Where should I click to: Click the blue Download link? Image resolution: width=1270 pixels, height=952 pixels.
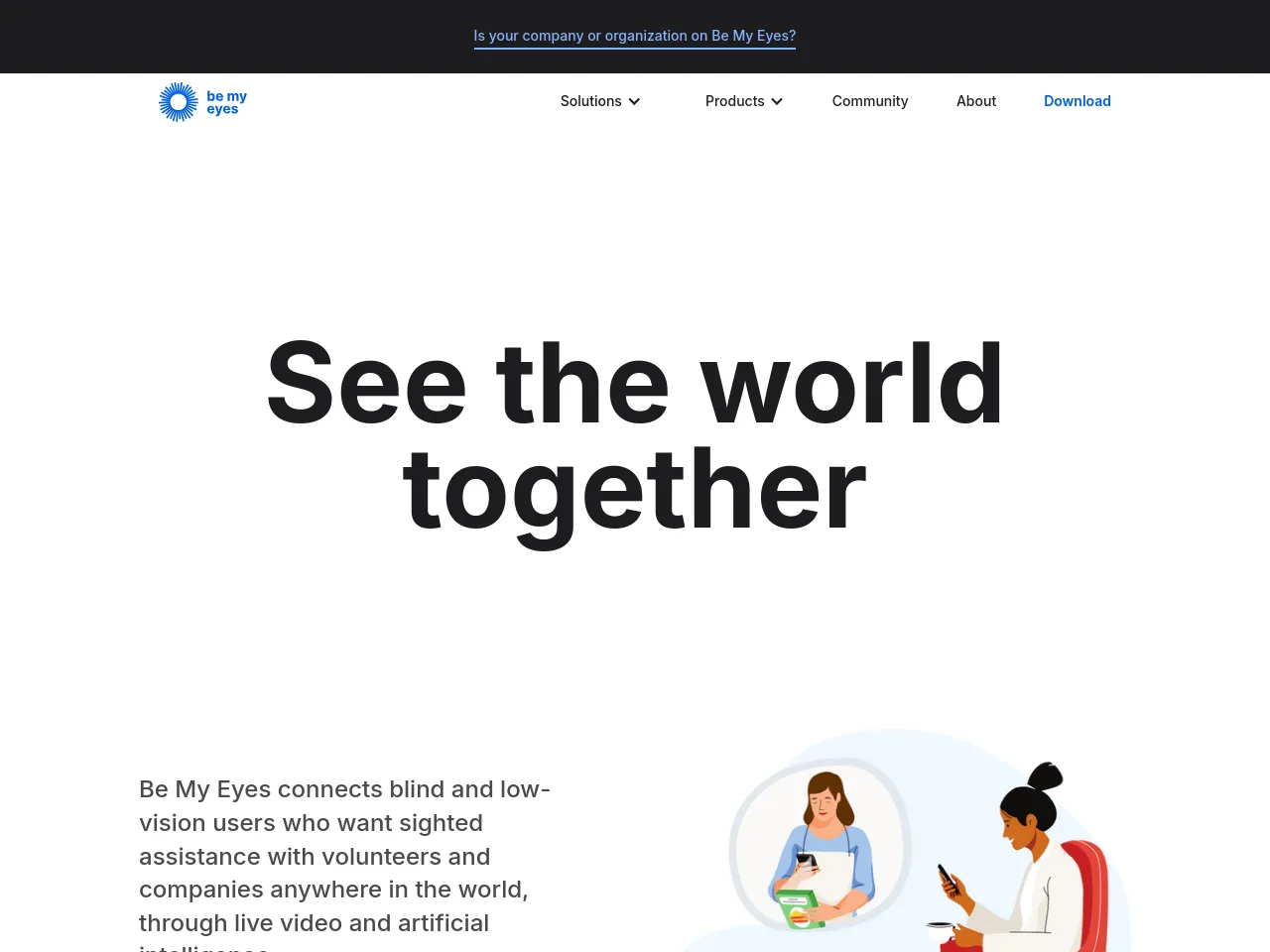[1077, 101]
